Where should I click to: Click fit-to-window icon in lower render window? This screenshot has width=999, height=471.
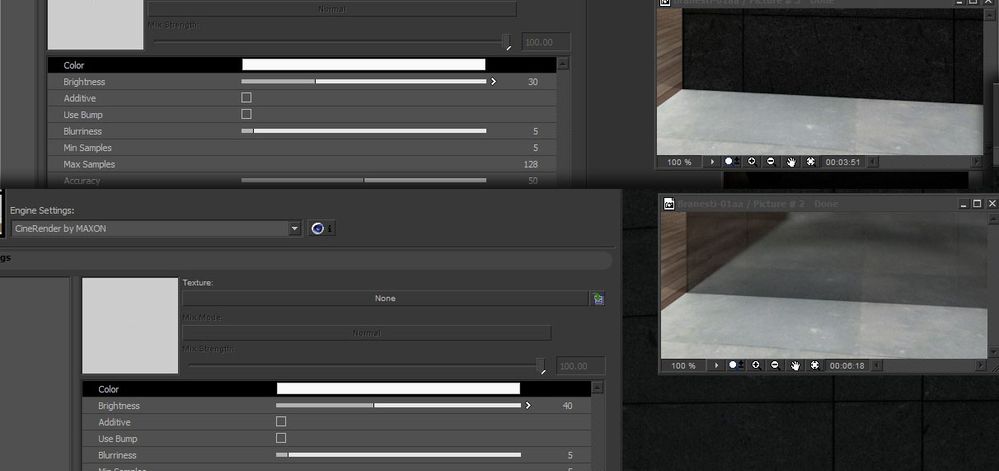tap(815, 365)
